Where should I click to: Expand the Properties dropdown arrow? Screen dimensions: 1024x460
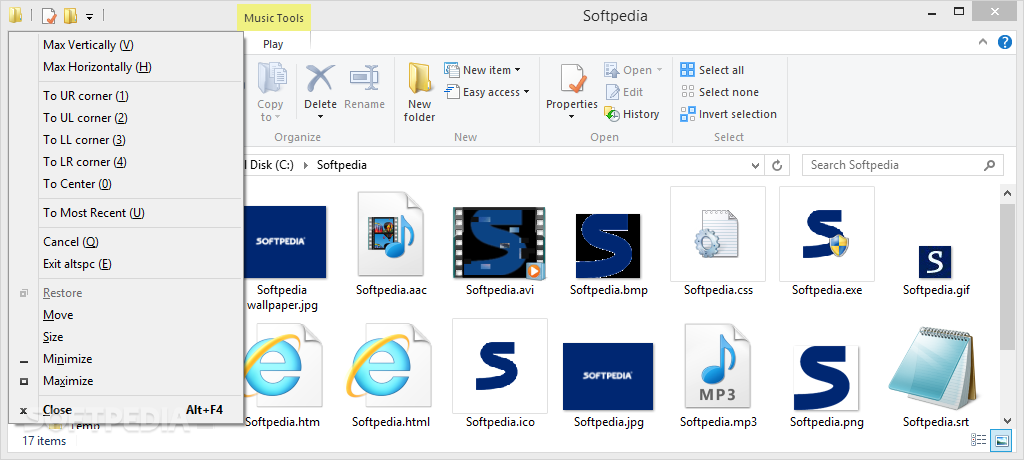tap(572, 117)
